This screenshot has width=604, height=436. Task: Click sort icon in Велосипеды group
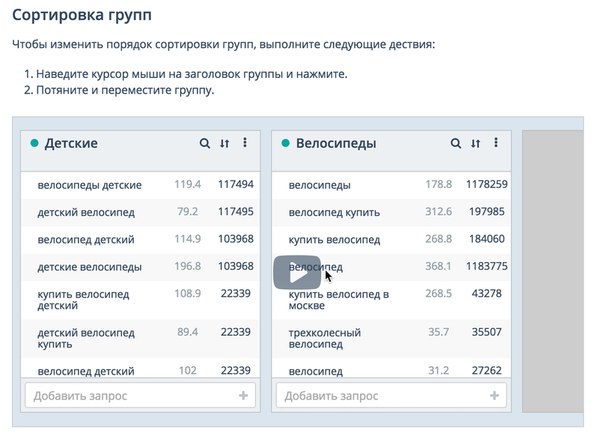[x=476, y=144]
